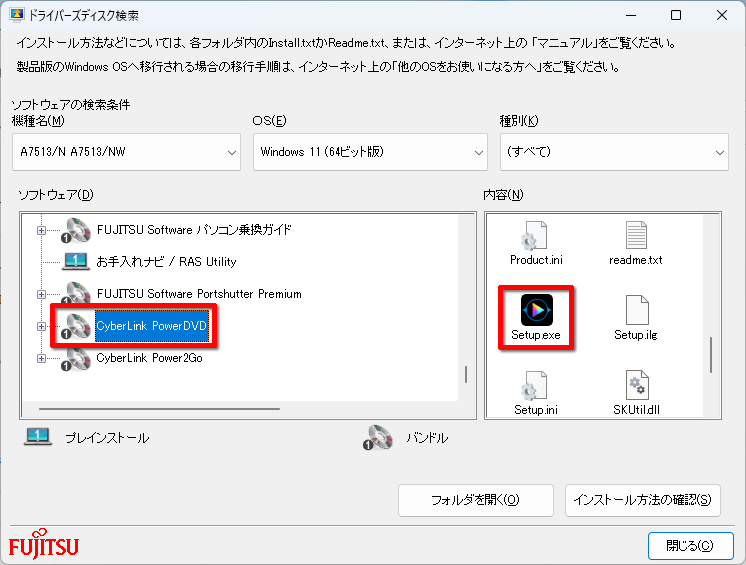Click the SKUtil.dll file icon

pyautogui.click(x=636, y=384)
